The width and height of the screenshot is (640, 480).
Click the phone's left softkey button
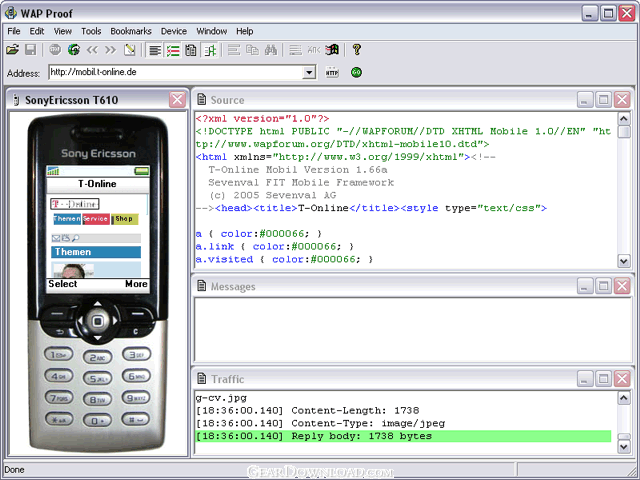pyautogui.click(x=58, y=314)
